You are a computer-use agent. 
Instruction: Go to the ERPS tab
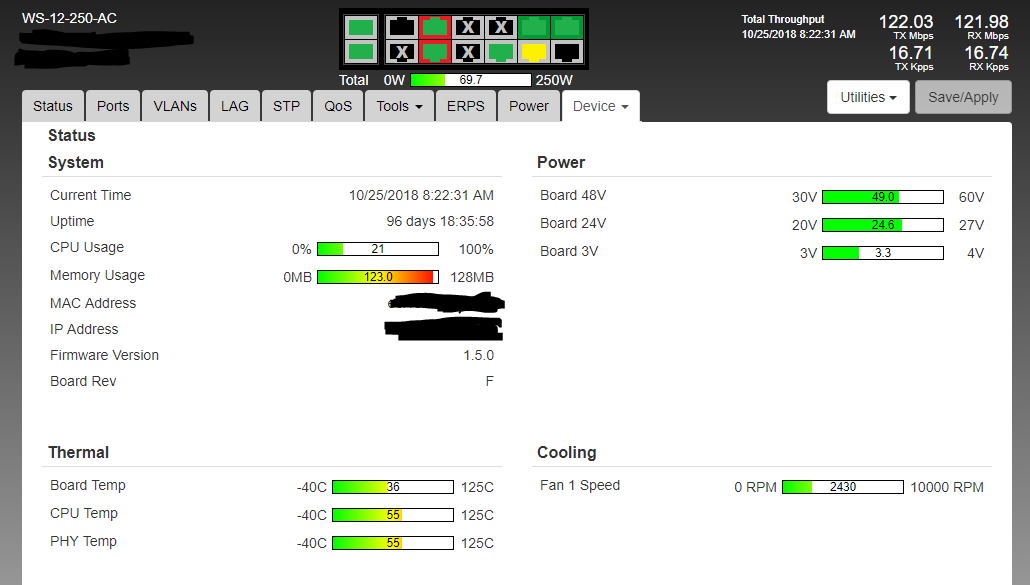(466, 106)
